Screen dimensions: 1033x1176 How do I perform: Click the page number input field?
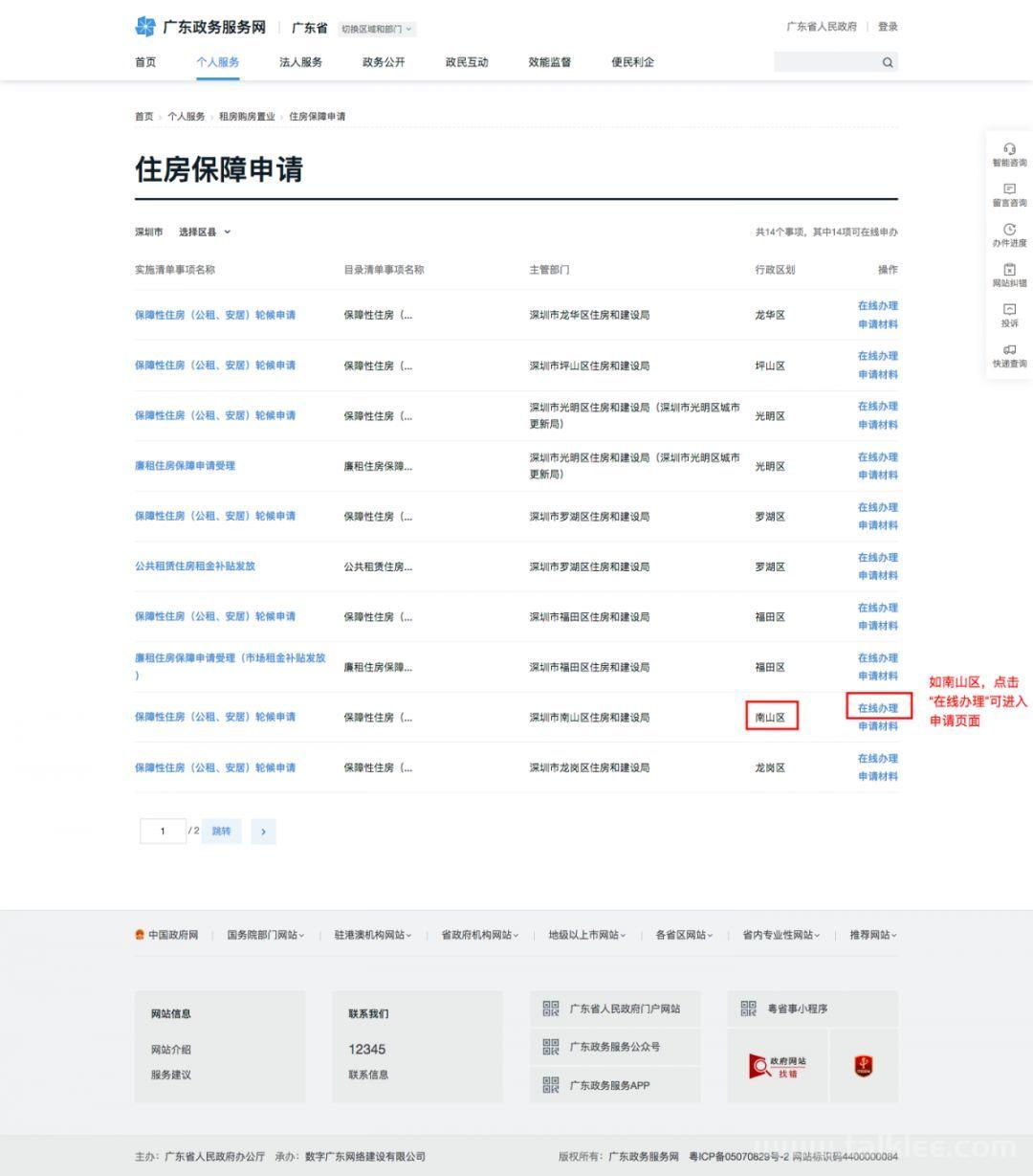(163, 832)
